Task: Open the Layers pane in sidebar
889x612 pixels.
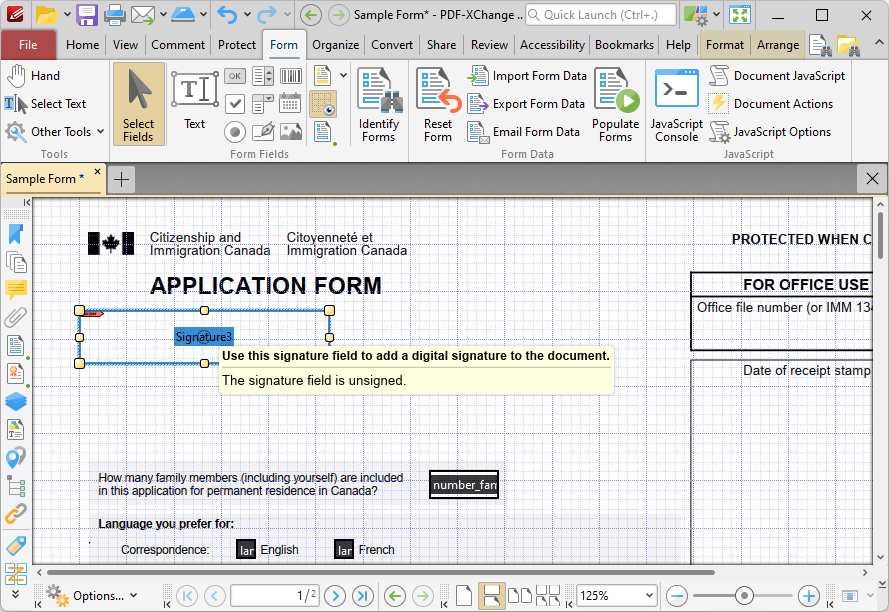Action: point(15,401)
